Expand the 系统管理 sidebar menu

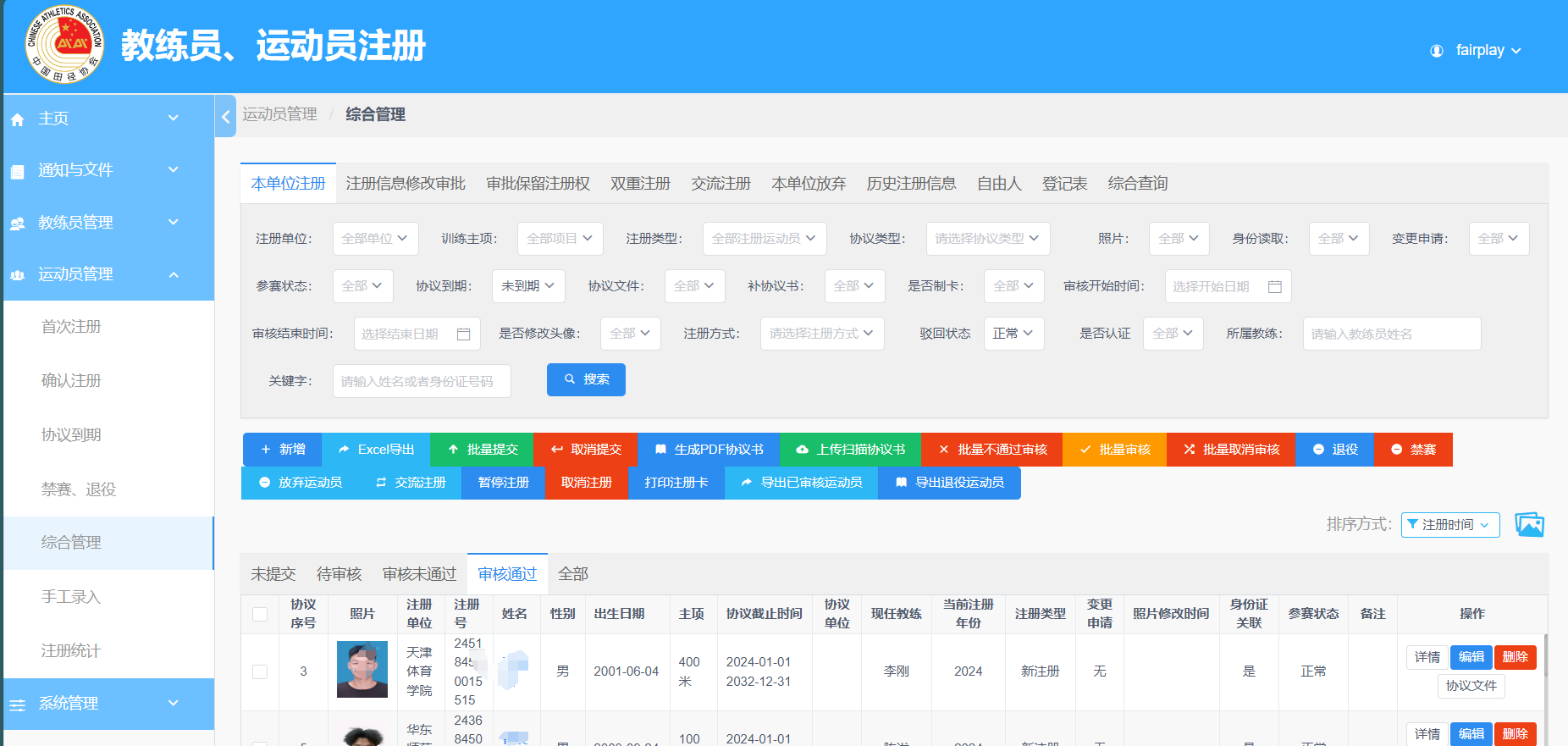108,704
